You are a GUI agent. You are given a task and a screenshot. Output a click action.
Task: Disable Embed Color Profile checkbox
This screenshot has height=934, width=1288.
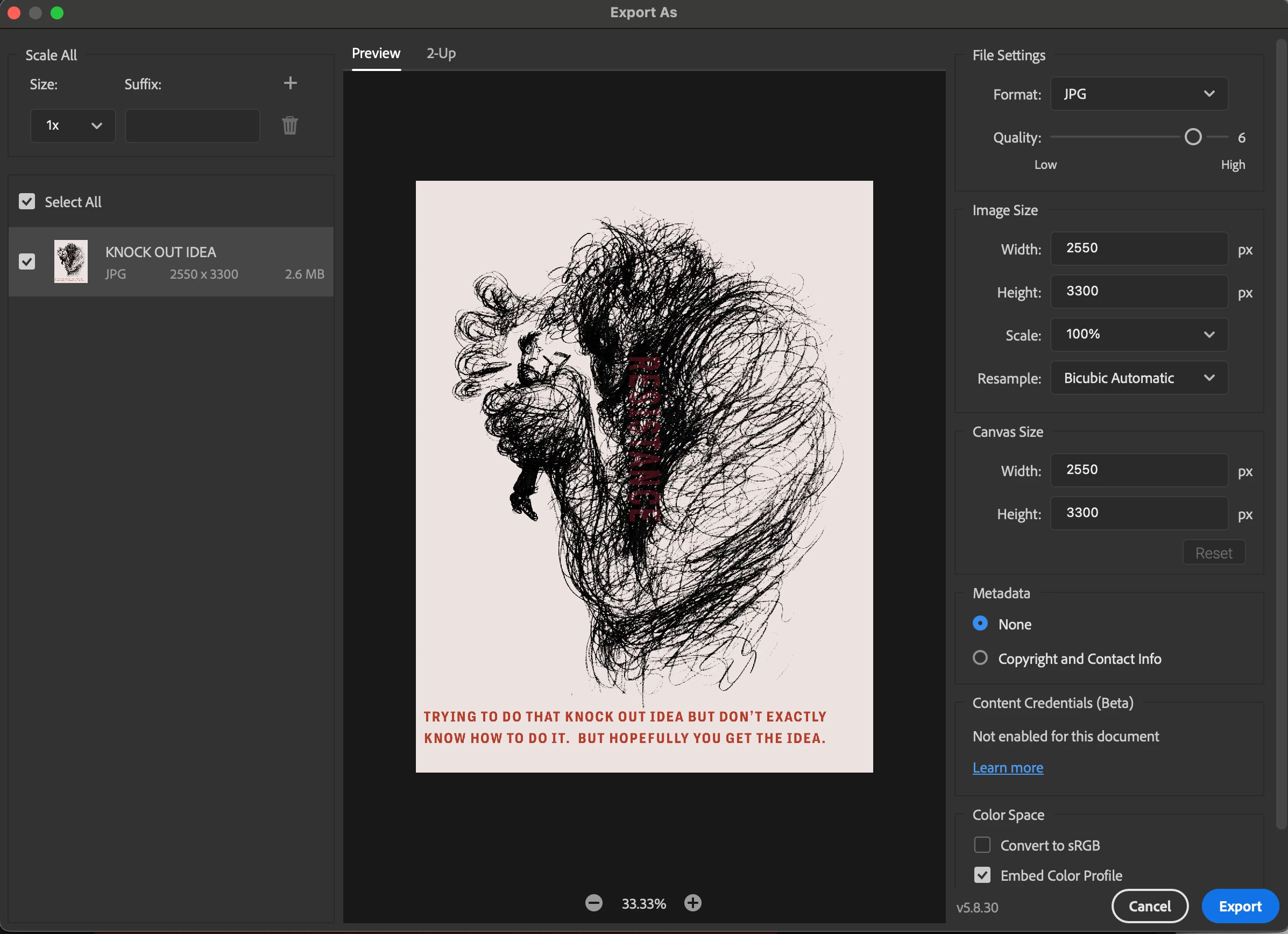click(x=982, y=875)
